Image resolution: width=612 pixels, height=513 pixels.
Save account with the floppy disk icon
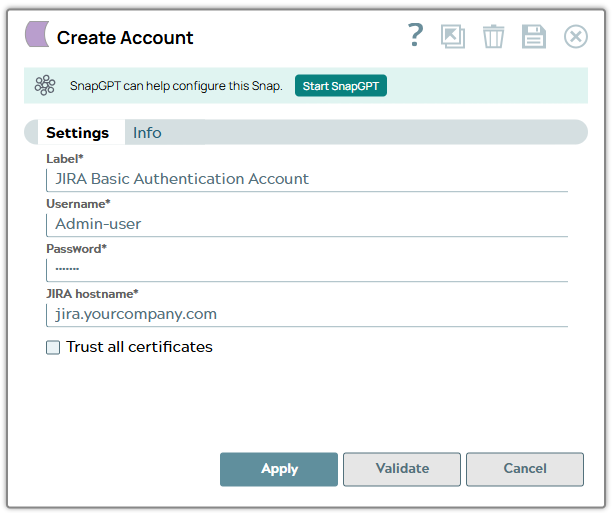[534, 37]
